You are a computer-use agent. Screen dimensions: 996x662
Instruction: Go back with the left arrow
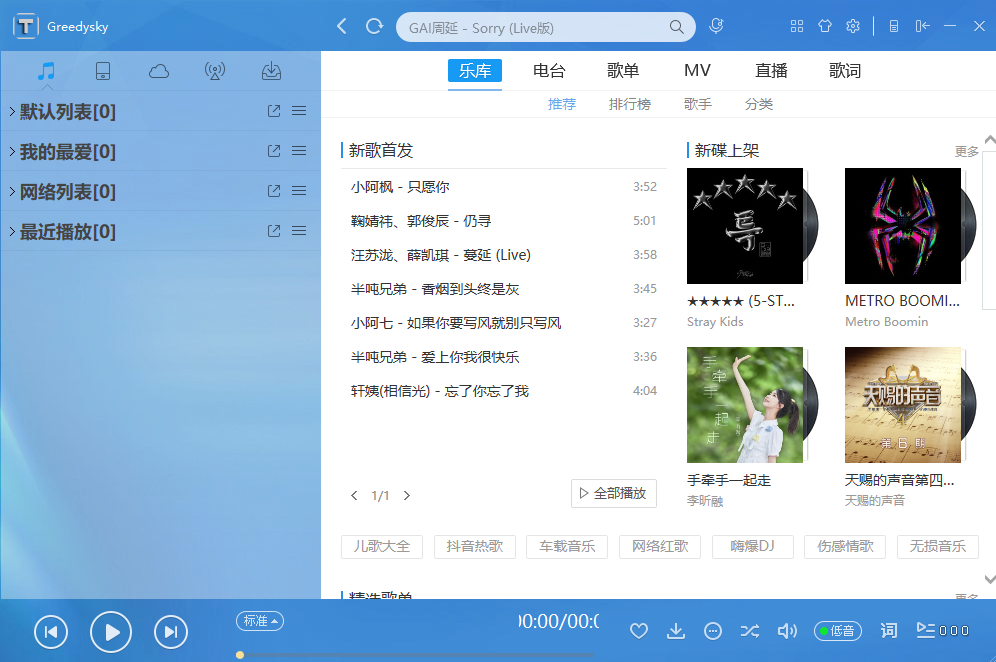[342, 26]
